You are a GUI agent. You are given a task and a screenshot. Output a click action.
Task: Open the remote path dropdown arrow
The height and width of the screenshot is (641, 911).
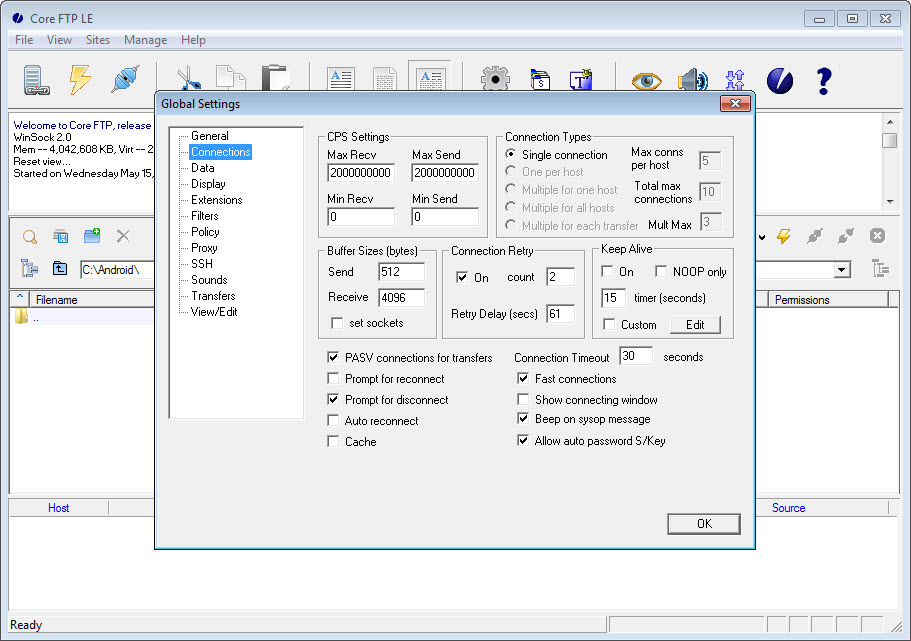pos(841,270)
